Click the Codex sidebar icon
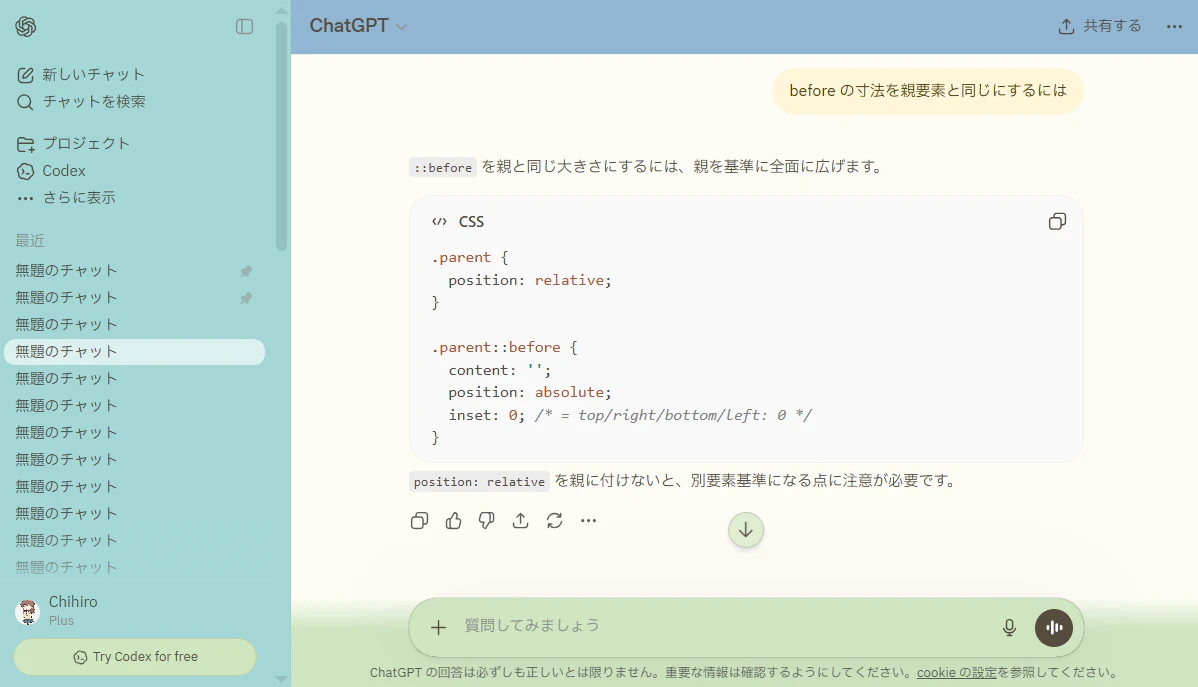1198x687 pixels. tap(25, 171)
